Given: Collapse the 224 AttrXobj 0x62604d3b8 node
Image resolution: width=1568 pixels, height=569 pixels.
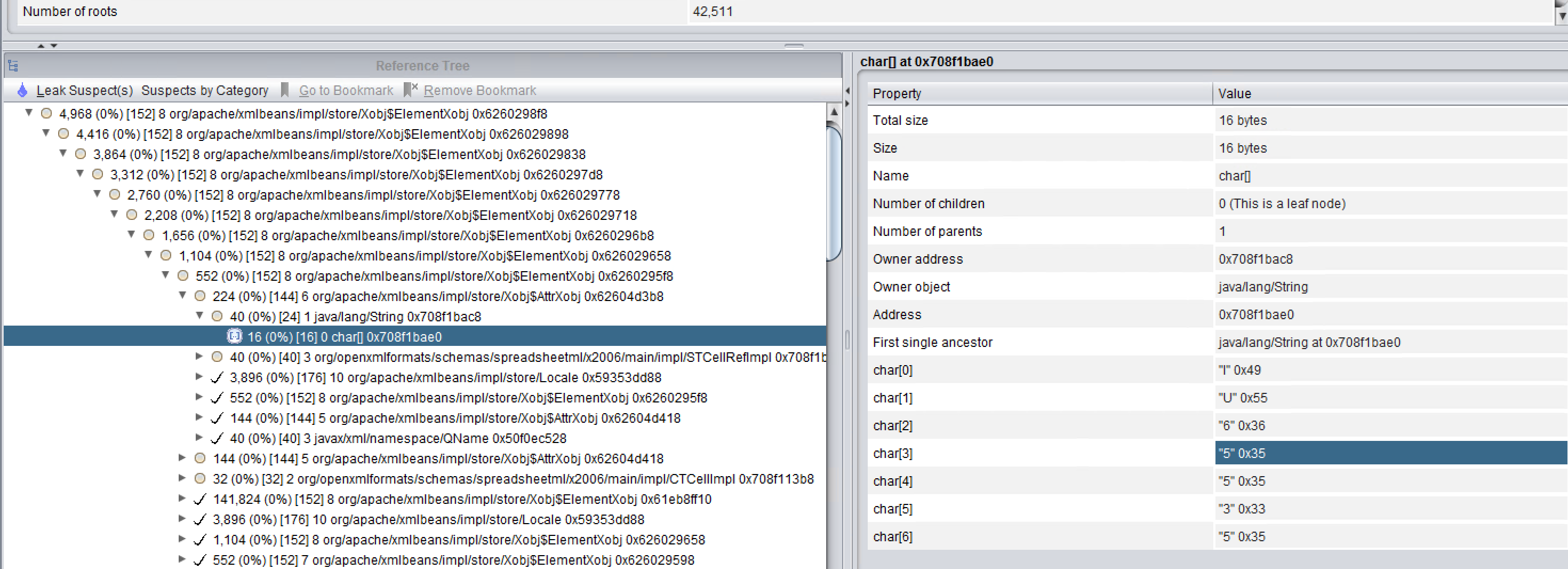Looking at the screenshot, I should pos(182,296).
